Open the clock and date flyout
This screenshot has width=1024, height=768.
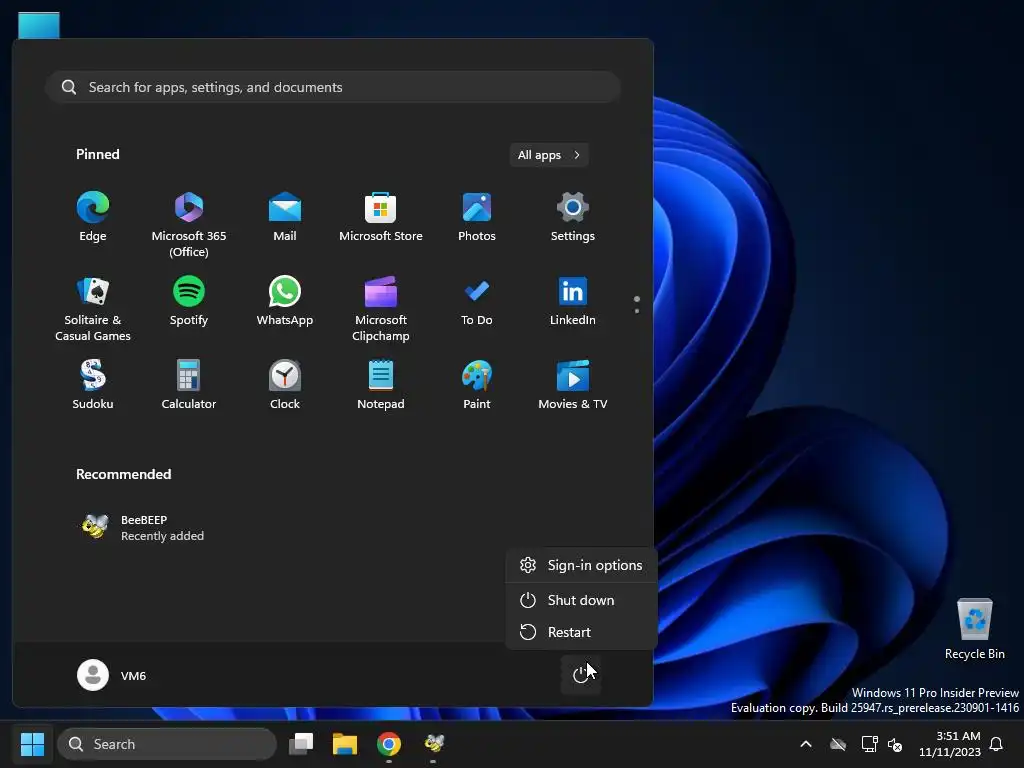(950, 744)
